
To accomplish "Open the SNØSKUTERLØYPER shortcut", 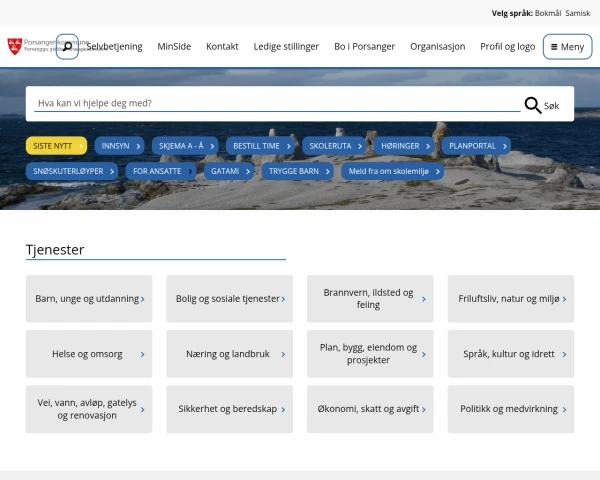I will coord(72,171).
